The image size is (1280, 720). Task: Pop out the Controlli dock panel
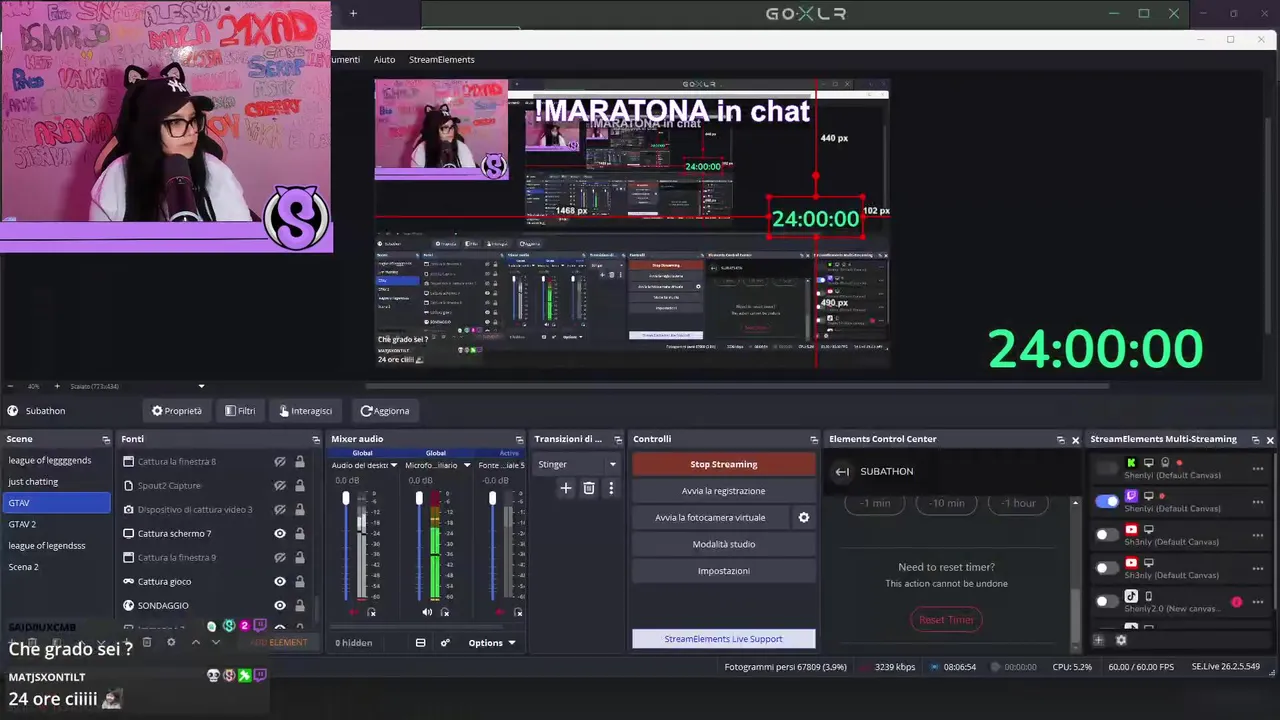click(x=814, y=439)
